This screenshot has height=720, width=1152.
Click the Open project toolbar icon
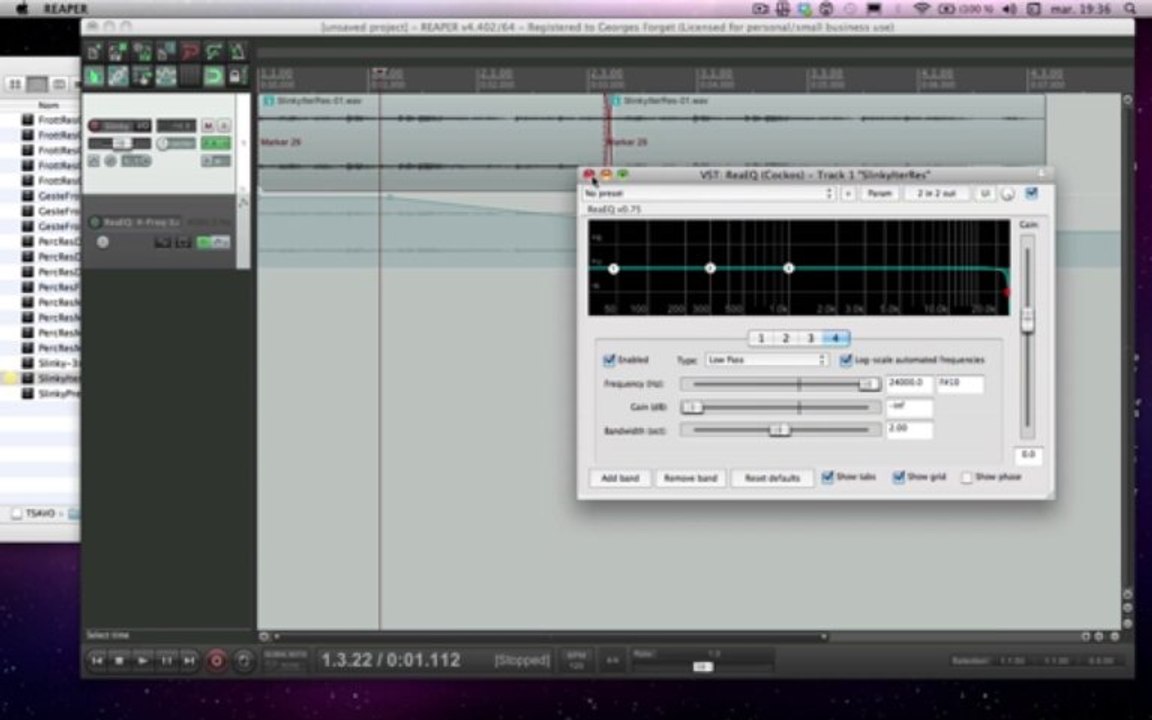[x=118, y=51]
